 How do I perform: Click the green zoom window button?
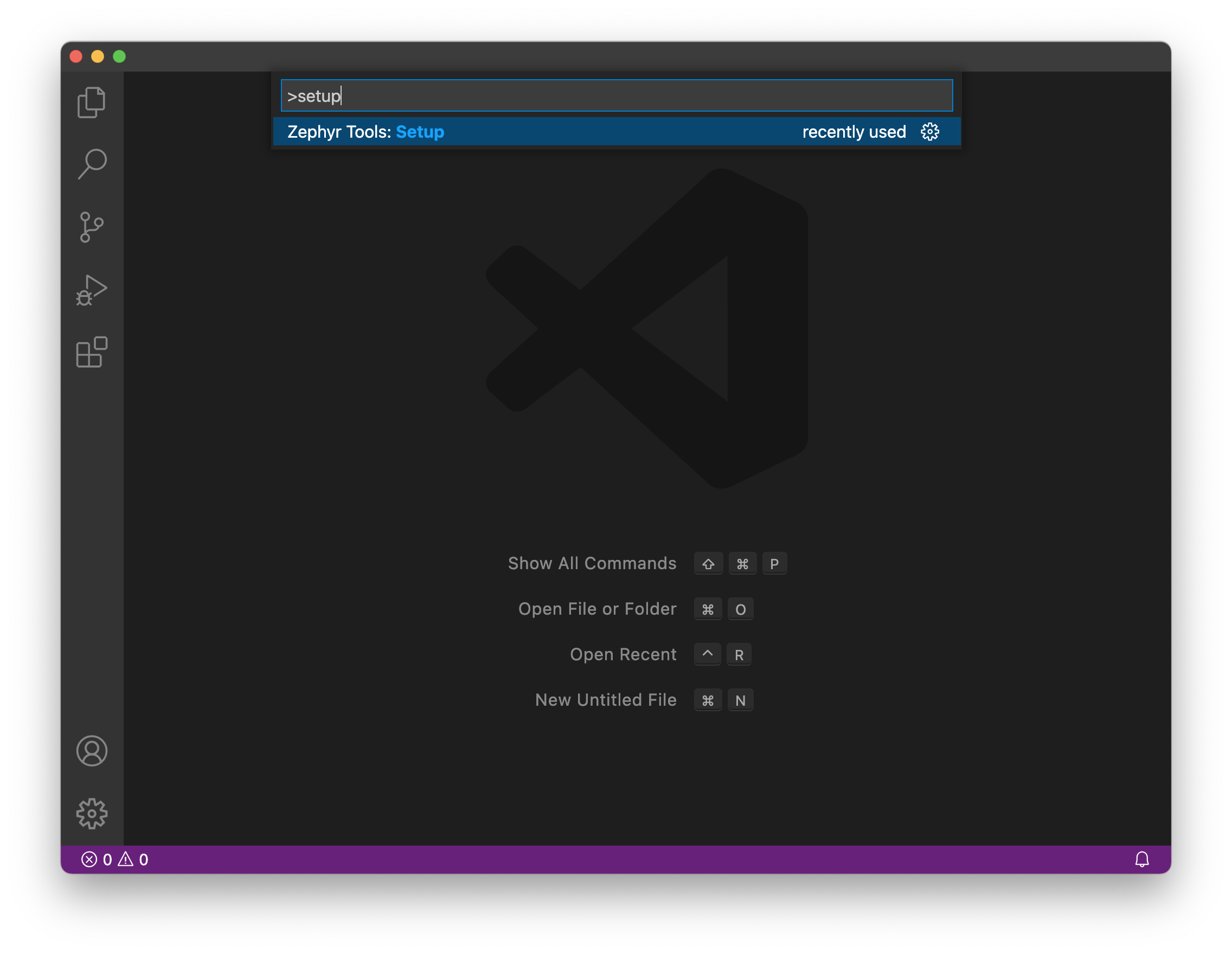(119, 56)
